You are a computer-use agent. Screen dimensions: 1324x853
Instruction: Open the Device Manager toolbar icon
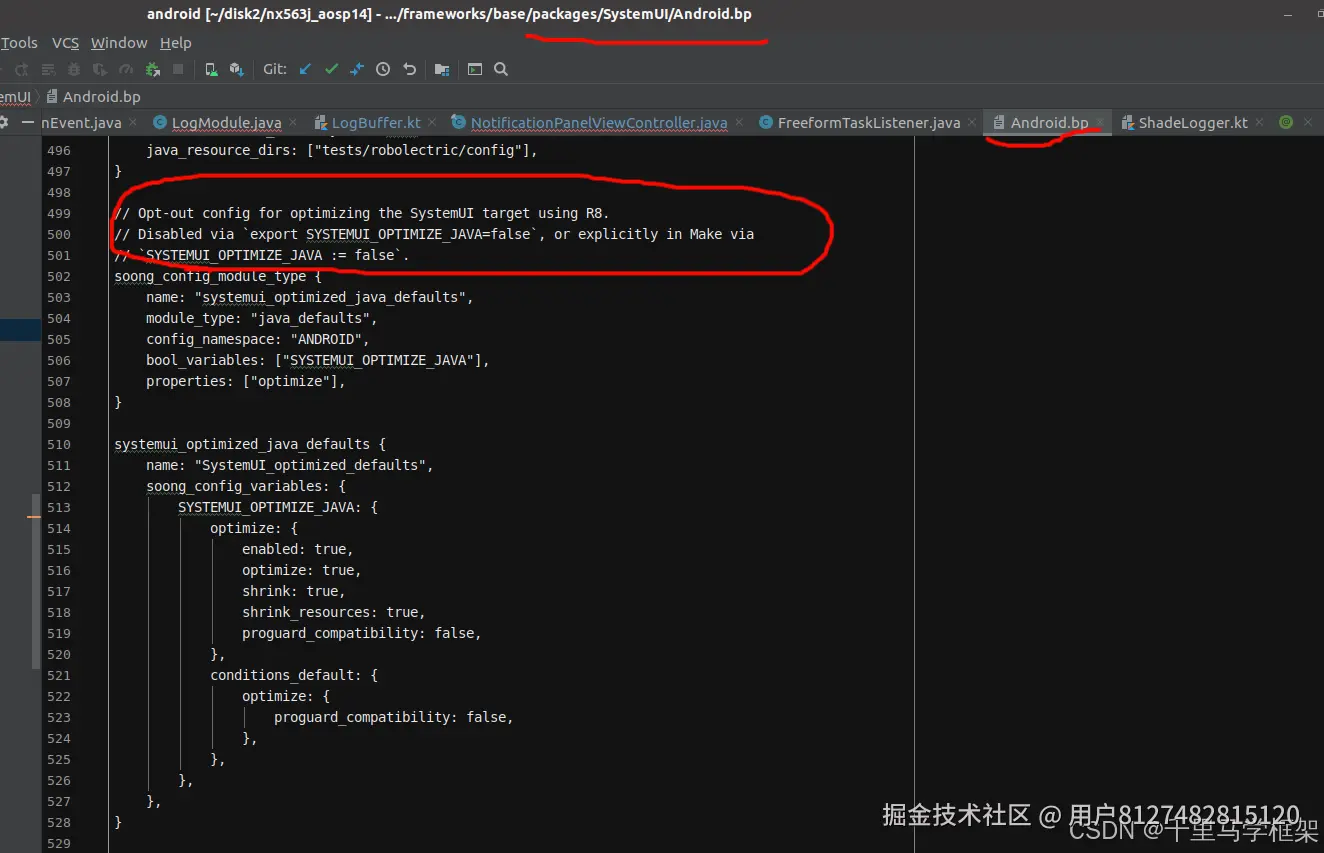point(211,70)
